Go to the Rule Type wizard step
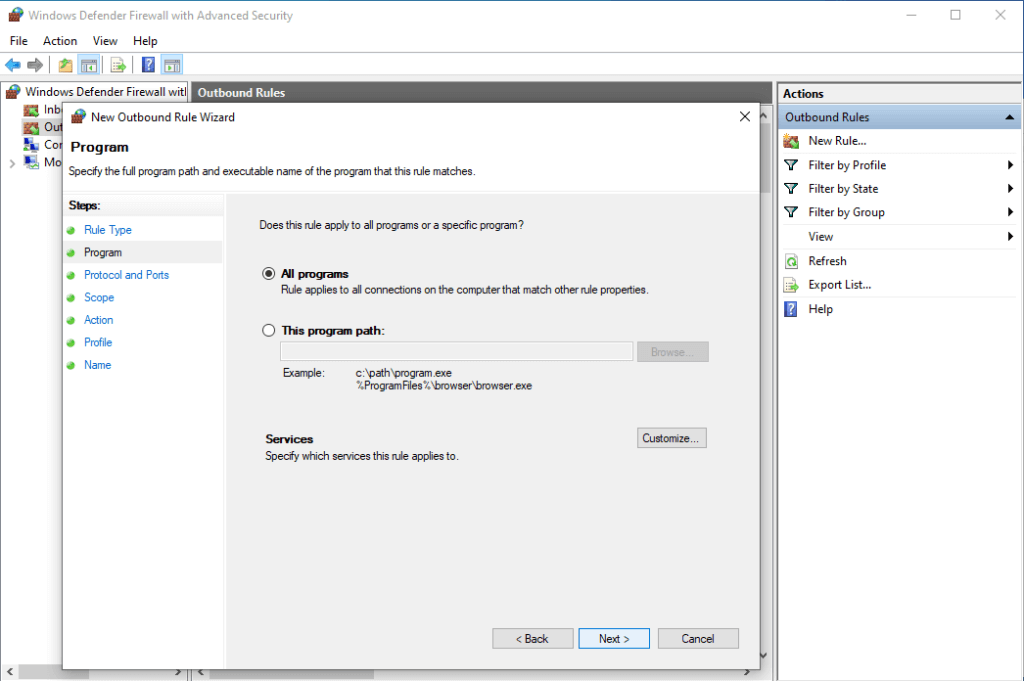Image resolution: width=1024 pixels, height=681 pixels. coord(108,230)
